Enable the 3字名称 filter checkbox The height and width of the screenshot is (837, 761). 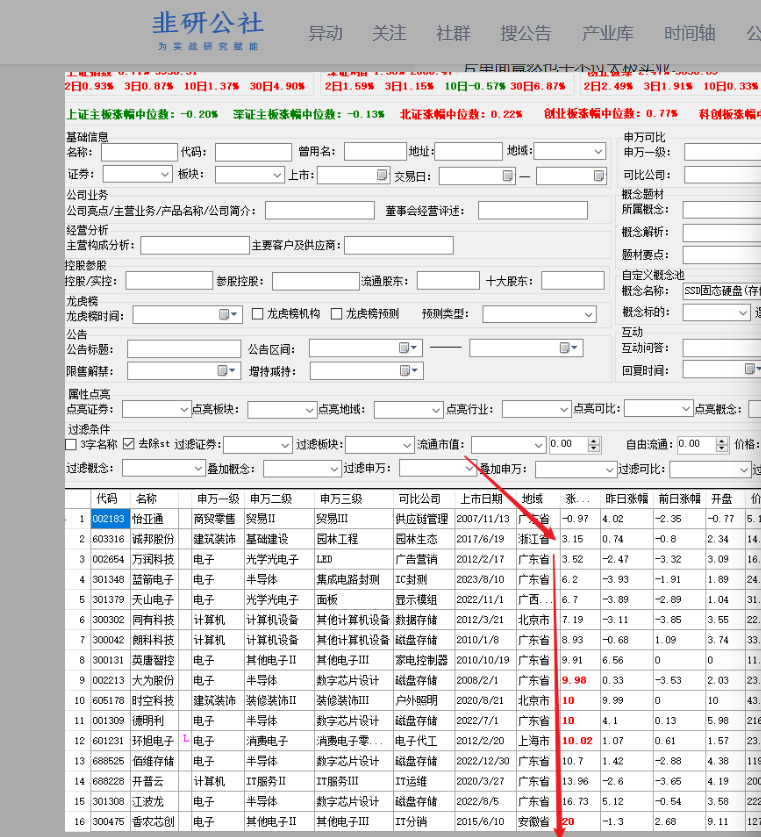pyautogui.click(x=70, y=444)
